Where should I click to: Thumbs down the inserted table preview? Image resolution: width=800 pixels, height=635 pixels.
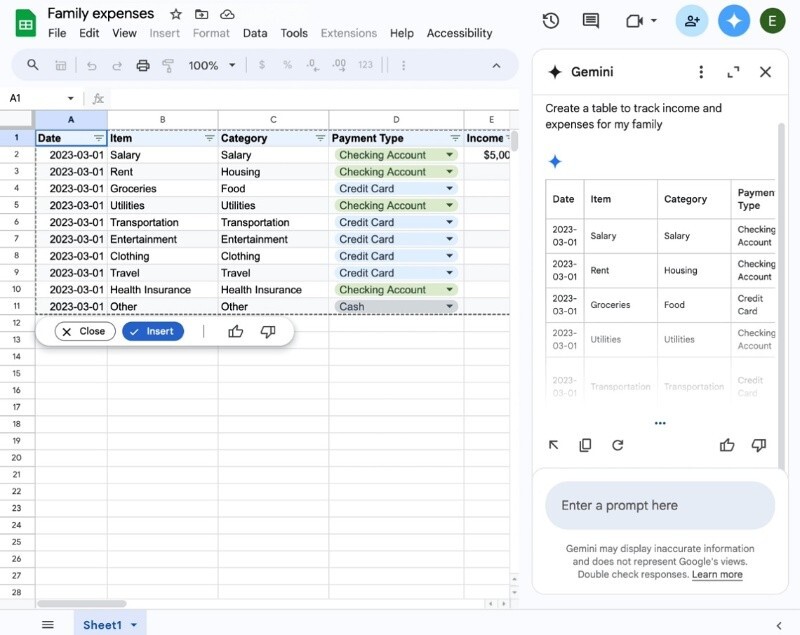tap(268, 331)
